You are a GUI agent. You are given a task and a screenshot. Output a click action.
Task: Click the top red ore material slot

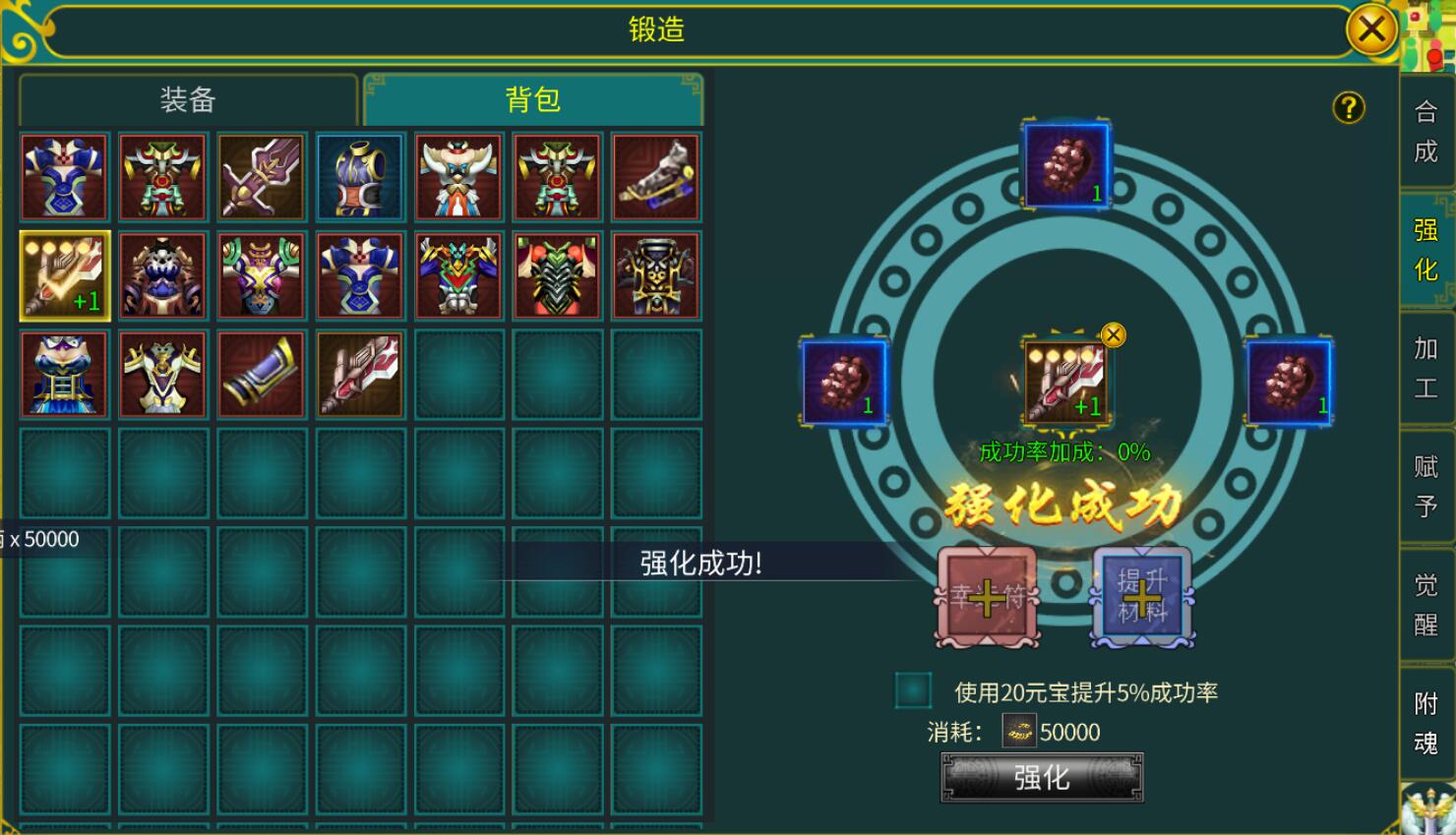click(1066, 164)
